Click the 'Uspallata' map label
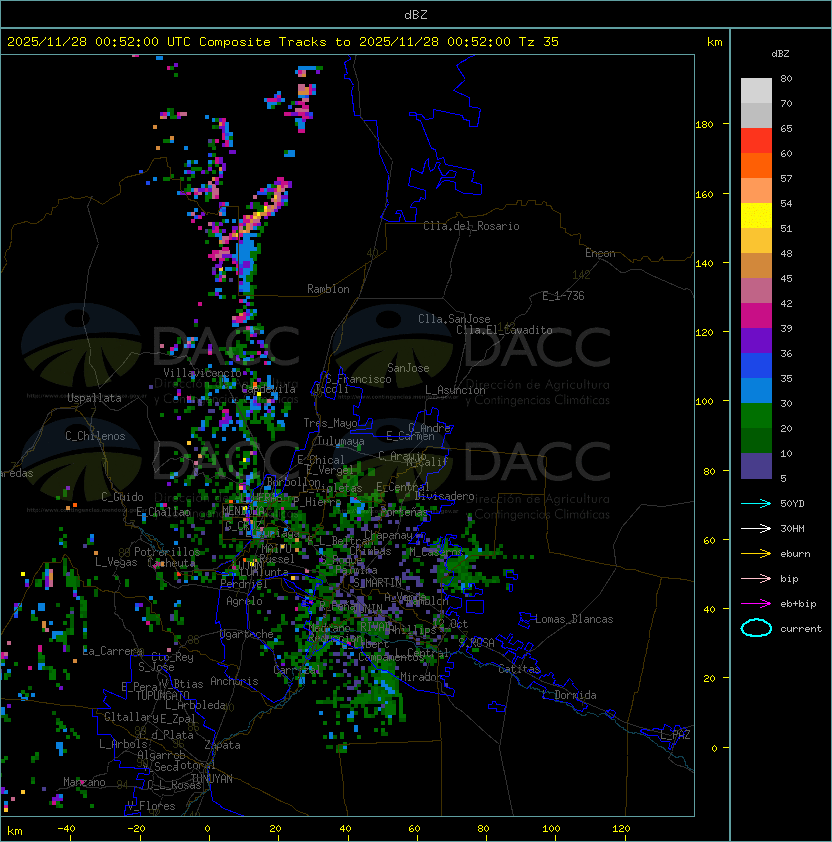Image resolution: width=832 pixels, height=842 pixels. [94, 398]
